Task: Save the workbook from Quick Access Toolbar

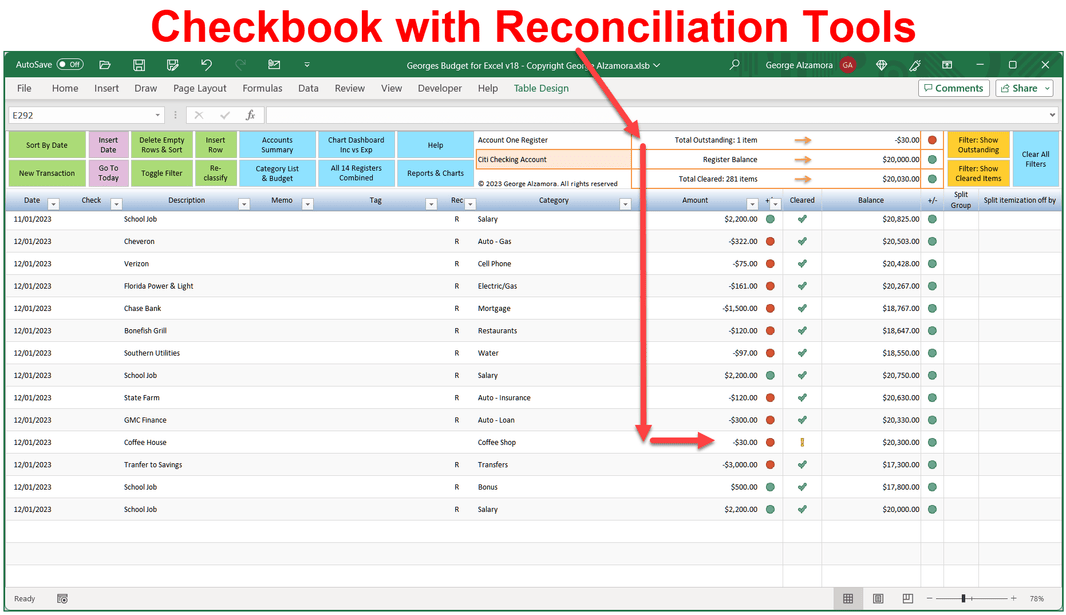Action: pyautogui.click(x=139, y=64)
